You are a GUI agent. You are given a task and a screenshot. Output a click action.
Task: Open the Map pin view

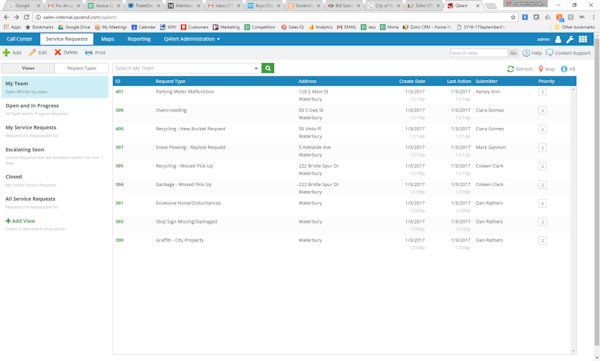[546, 69]
